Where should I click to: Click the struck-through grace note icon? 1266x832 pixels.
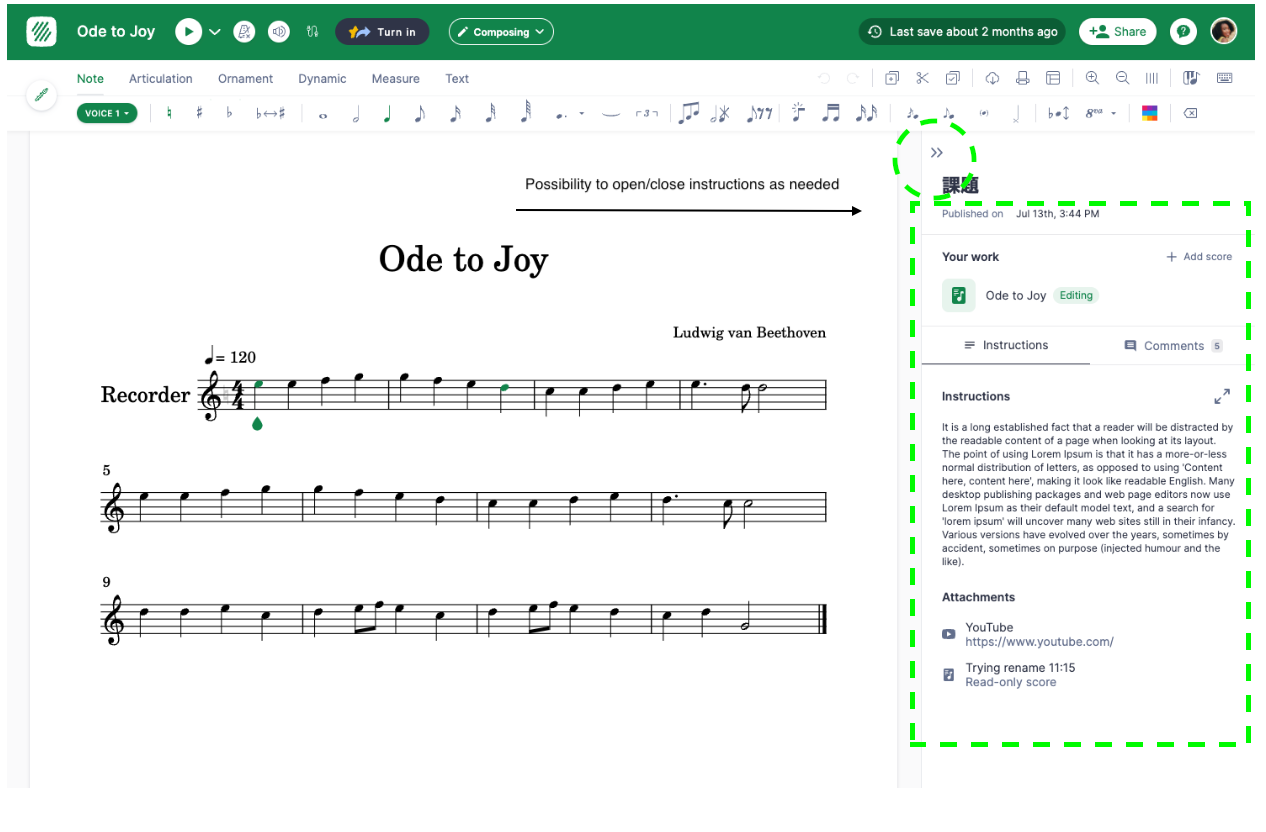(912, 114)
